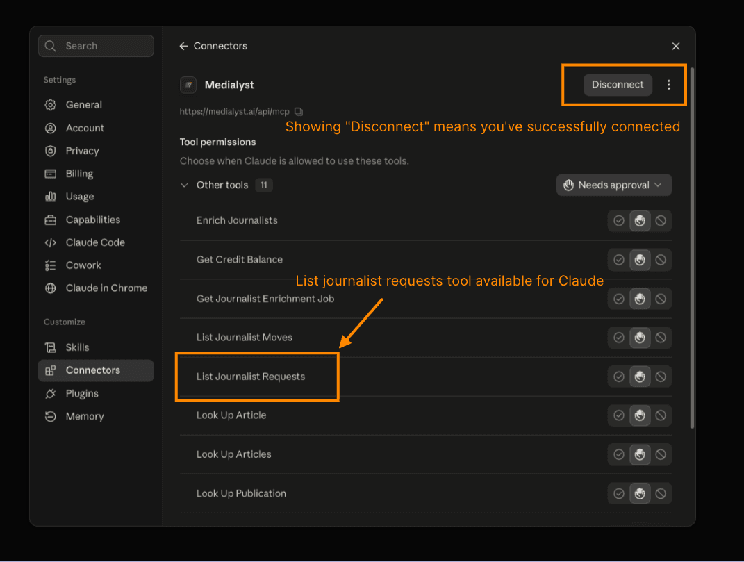The height and width of the screenshot is (562, 744).
Task: Click the Claude Code brackets icon
Action: coord(50,243)
